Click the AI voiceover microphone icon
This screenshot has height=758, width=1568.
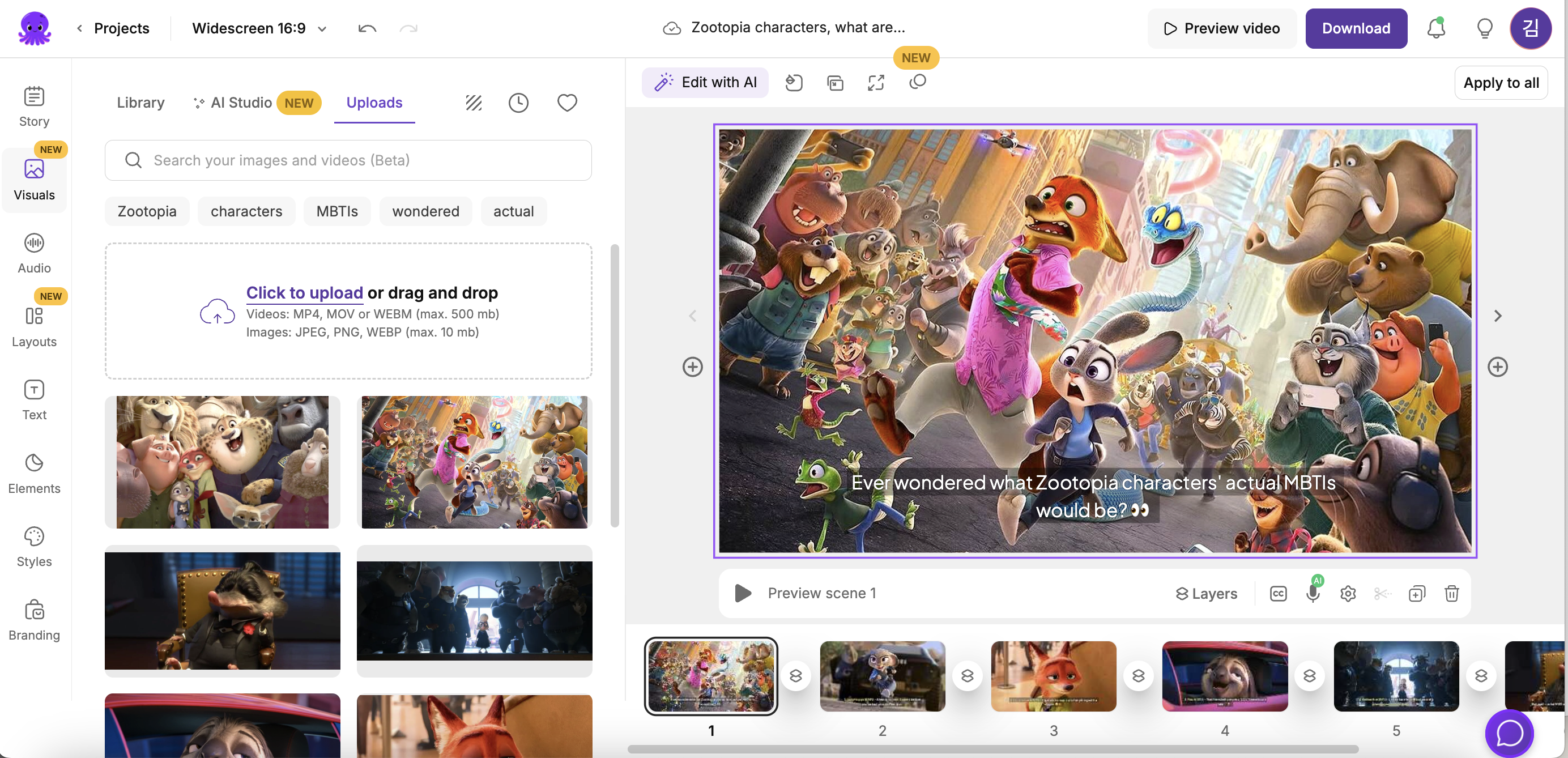coord(1313,593)
